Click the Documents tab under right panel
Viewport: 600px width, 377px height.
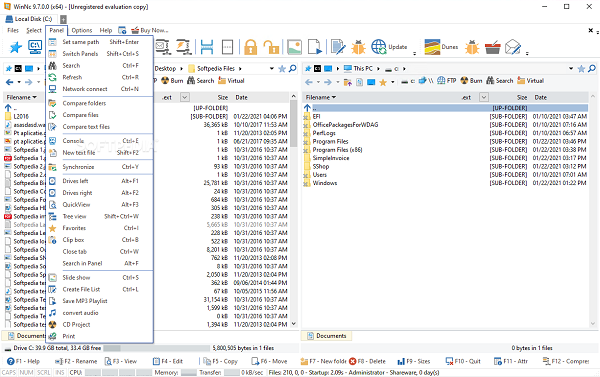coord(327,336)
